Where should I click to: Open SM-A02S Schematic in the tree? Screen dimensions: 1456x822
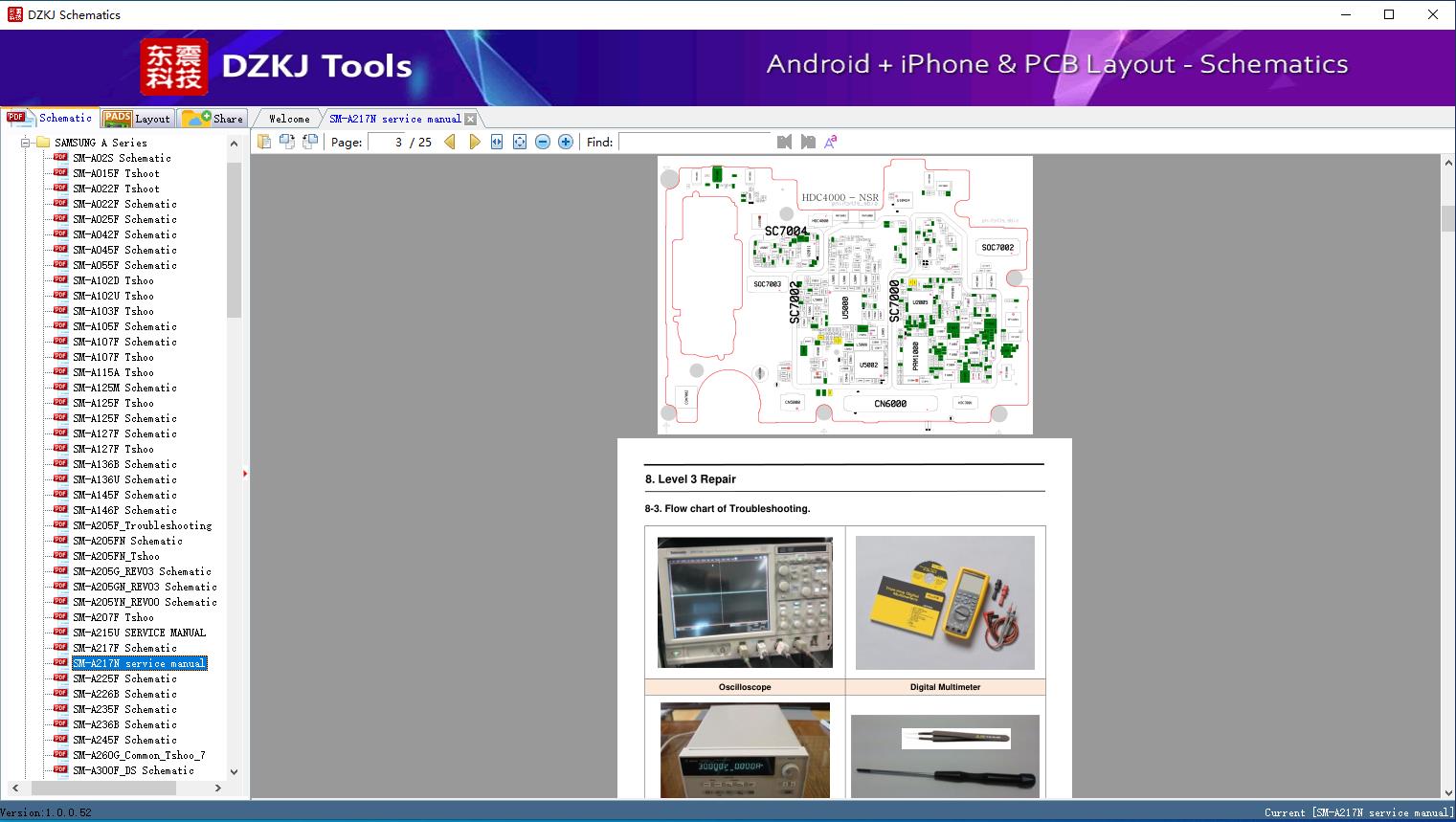point(122,158)
